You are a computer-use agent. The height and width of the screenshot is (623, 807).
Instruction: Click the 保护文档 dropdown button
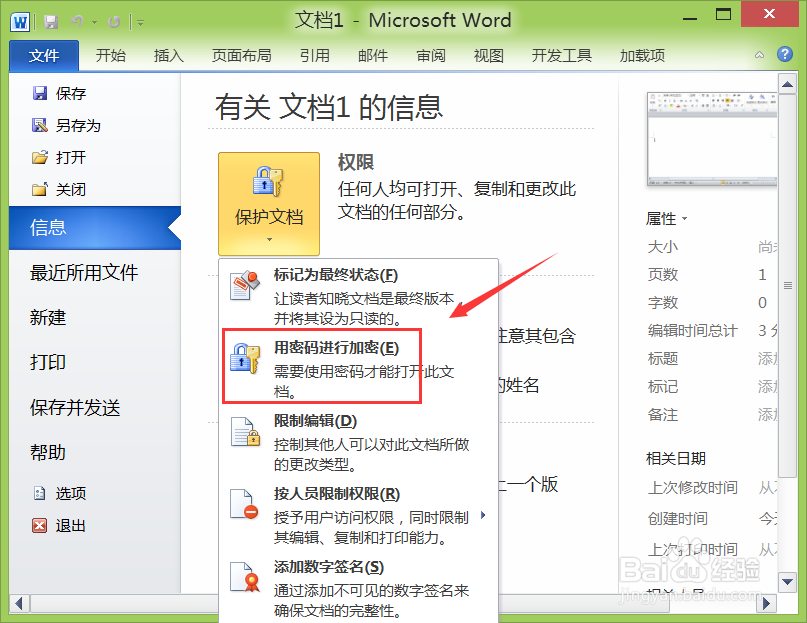tap(269, 204)
